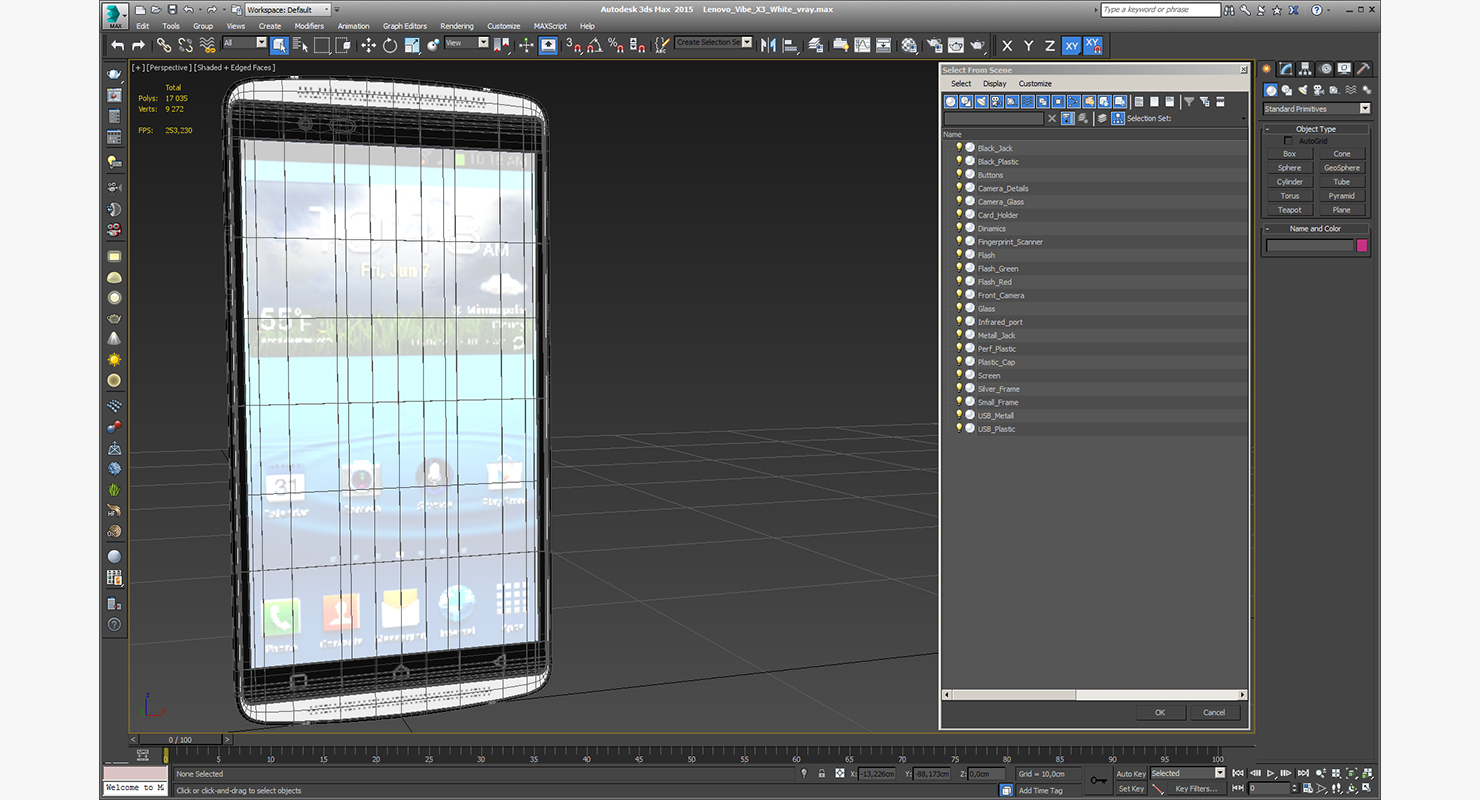Open the Workspace: Default dropdown
The image size is (1480, 800).
coord(289,9)
